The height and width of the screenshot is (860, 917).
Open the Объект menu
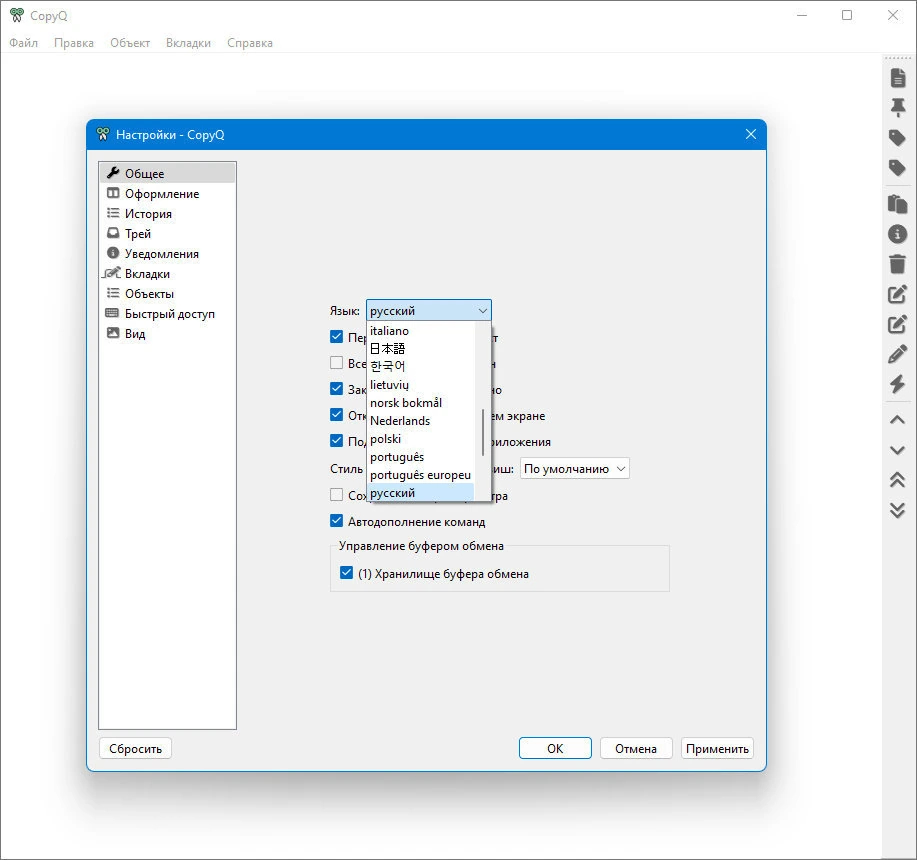[x=130, y=43]
